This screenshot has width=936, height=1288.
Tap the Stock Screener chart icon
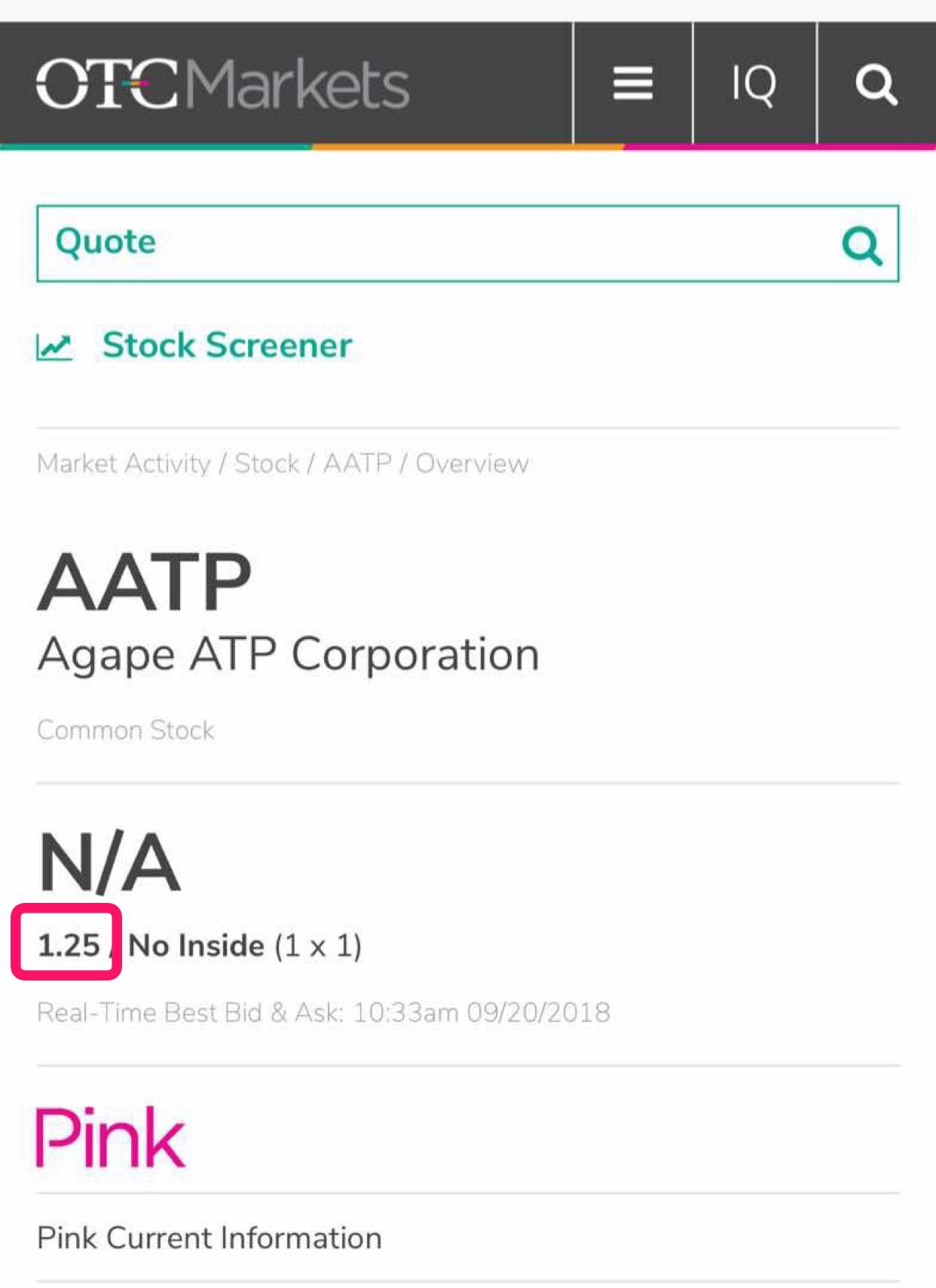tap(54, 347)
